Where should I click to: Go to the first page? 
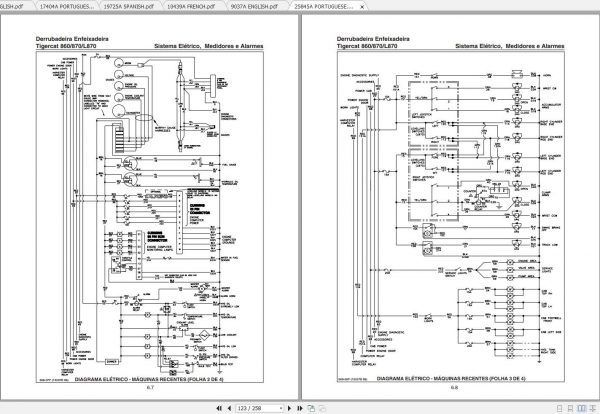pos(219,408)
